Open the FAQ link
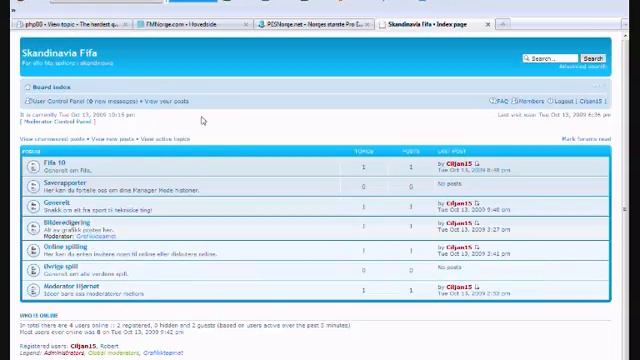The image size is (640, 360). (502, 101)
